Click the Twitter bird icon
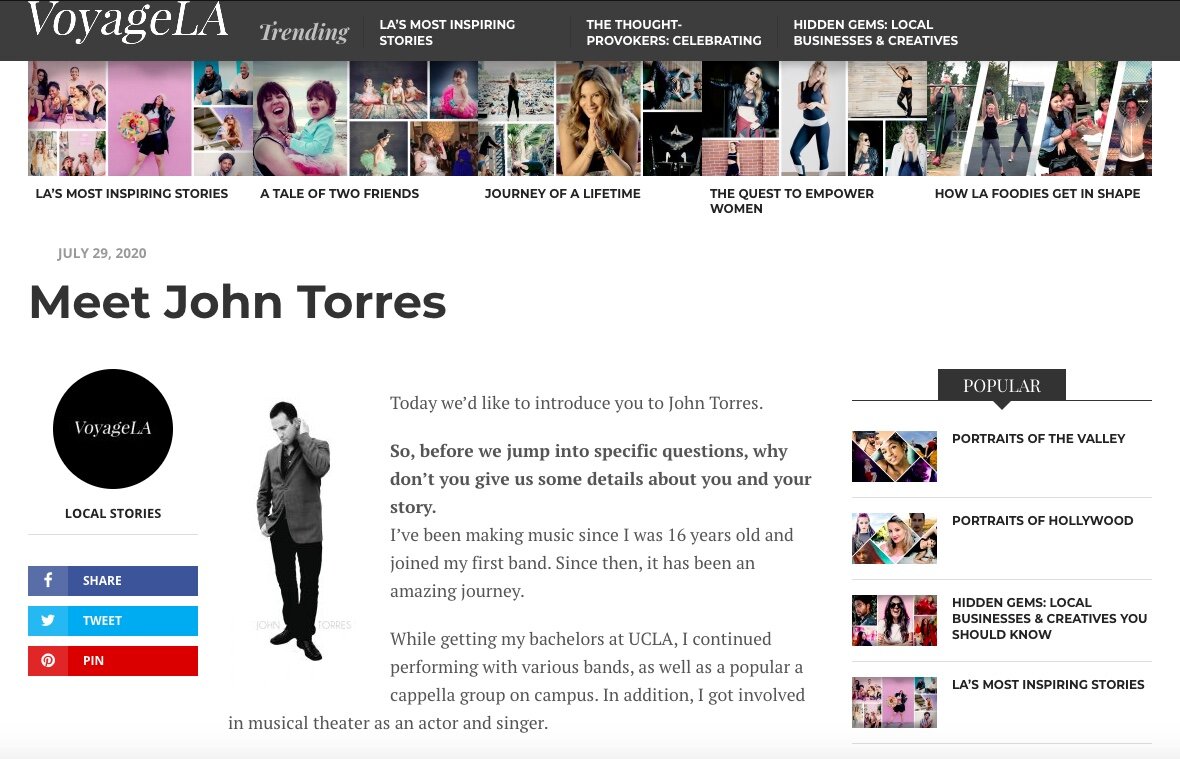 (48, 621)
